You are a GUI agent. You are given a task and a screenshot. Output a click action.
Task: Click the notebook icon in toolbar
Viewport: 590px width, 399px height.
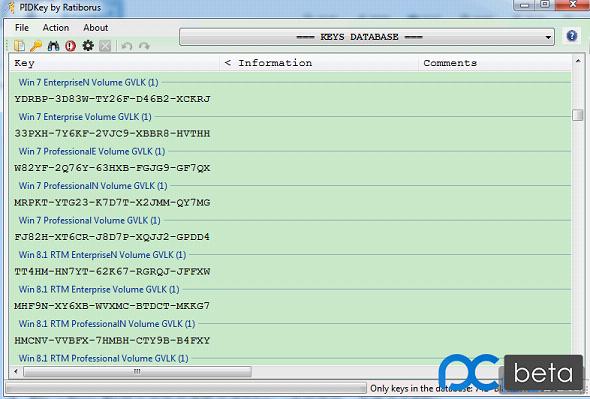19,46
